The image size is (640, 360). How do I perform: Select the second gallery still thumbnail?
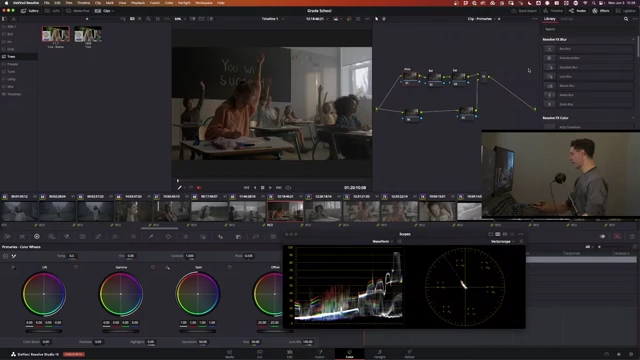pos(88,34)
